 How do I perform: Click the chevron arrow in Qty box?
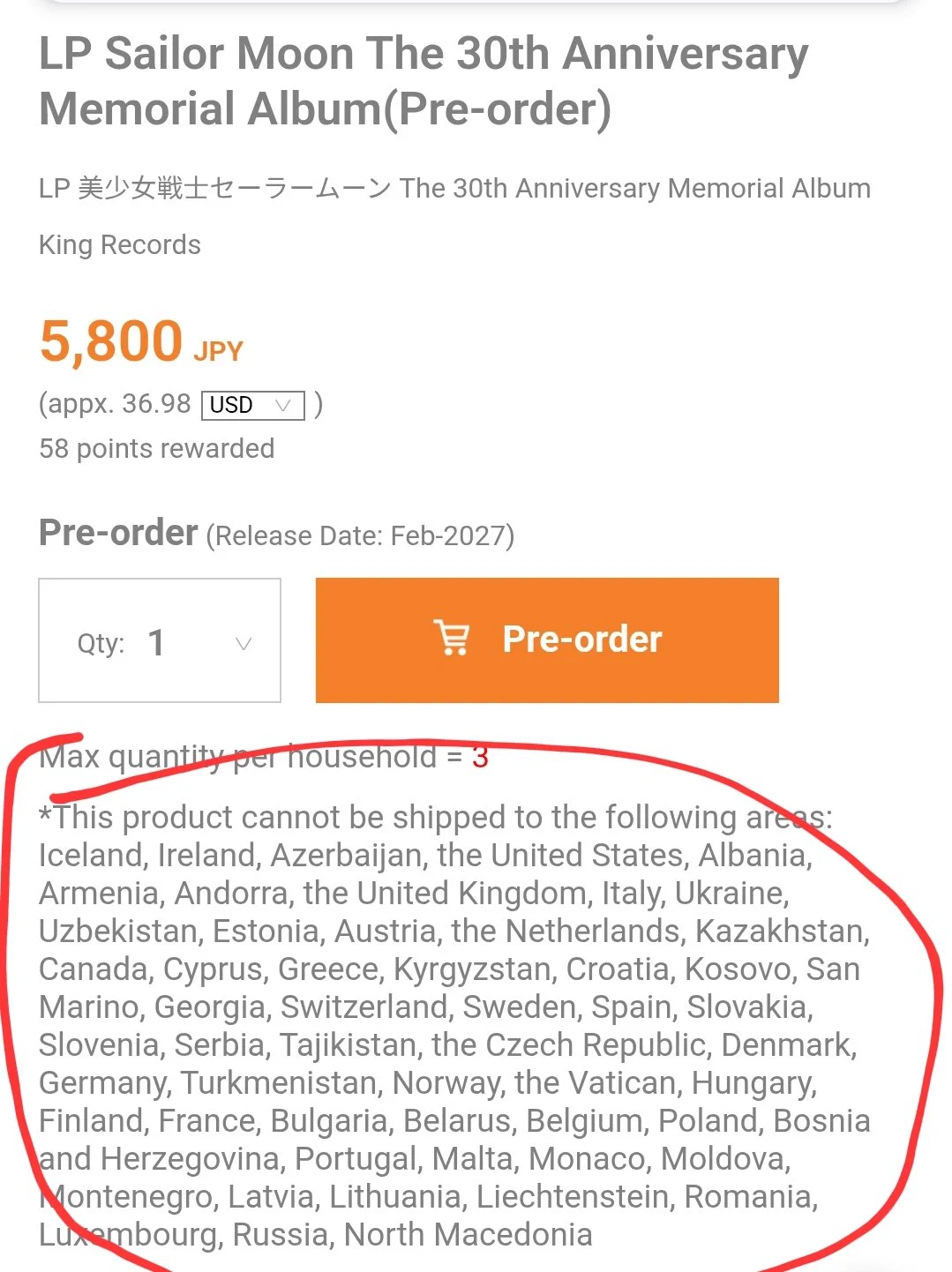[x=244, y=644]
